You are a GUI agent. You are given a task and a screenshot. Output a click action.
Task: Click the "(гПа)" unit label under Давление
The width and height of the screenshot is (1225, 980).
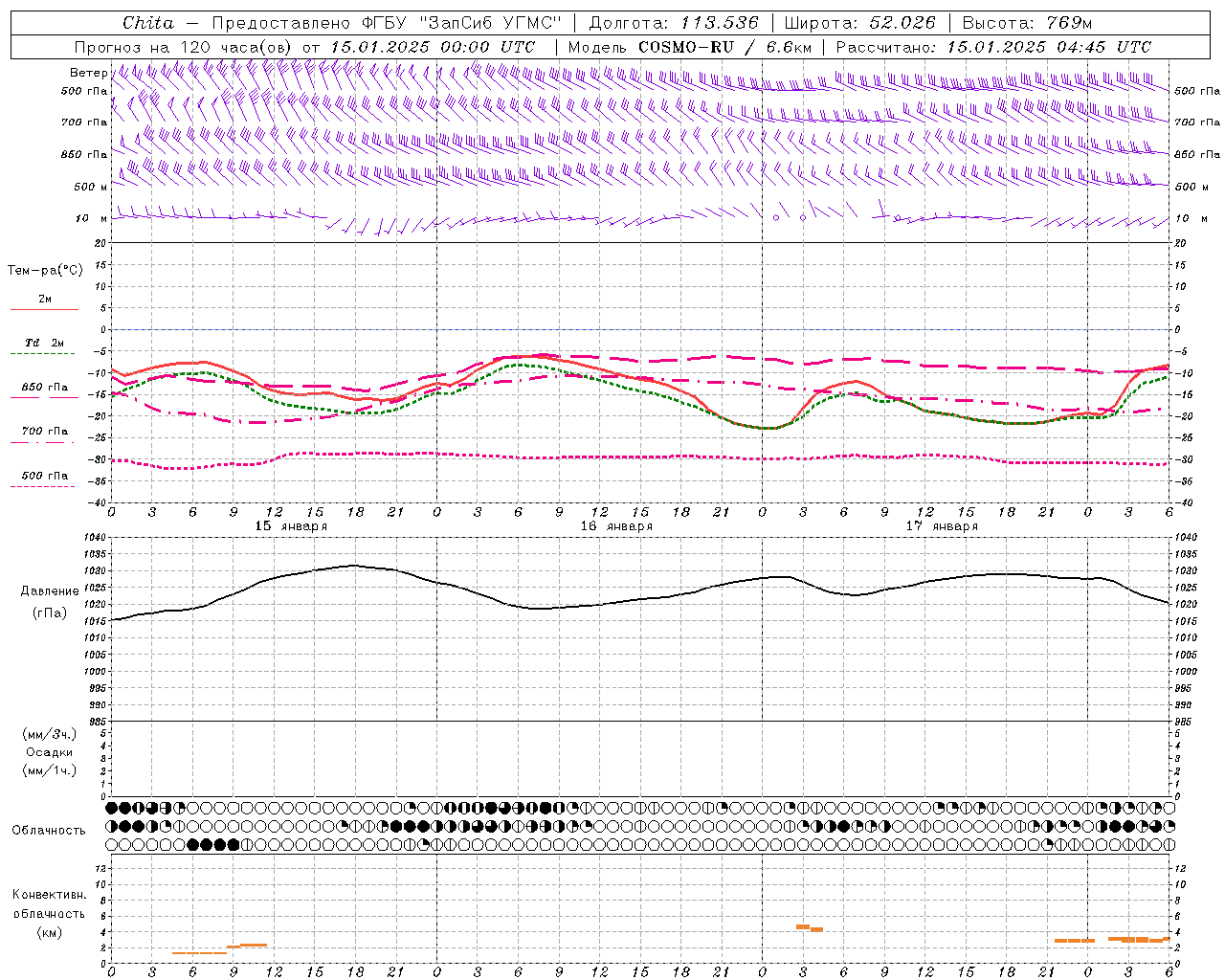(50, 613)
